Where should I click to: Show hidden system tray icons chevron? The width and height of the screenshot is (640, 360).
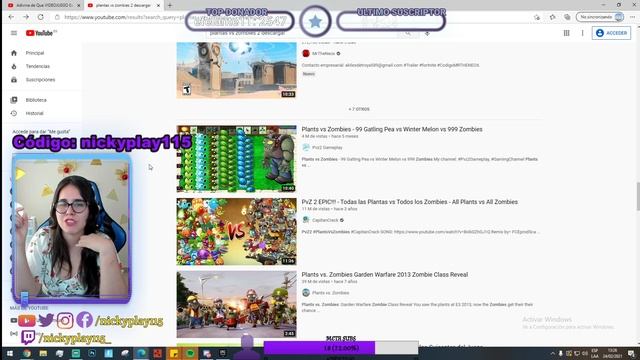pos(553,353)
